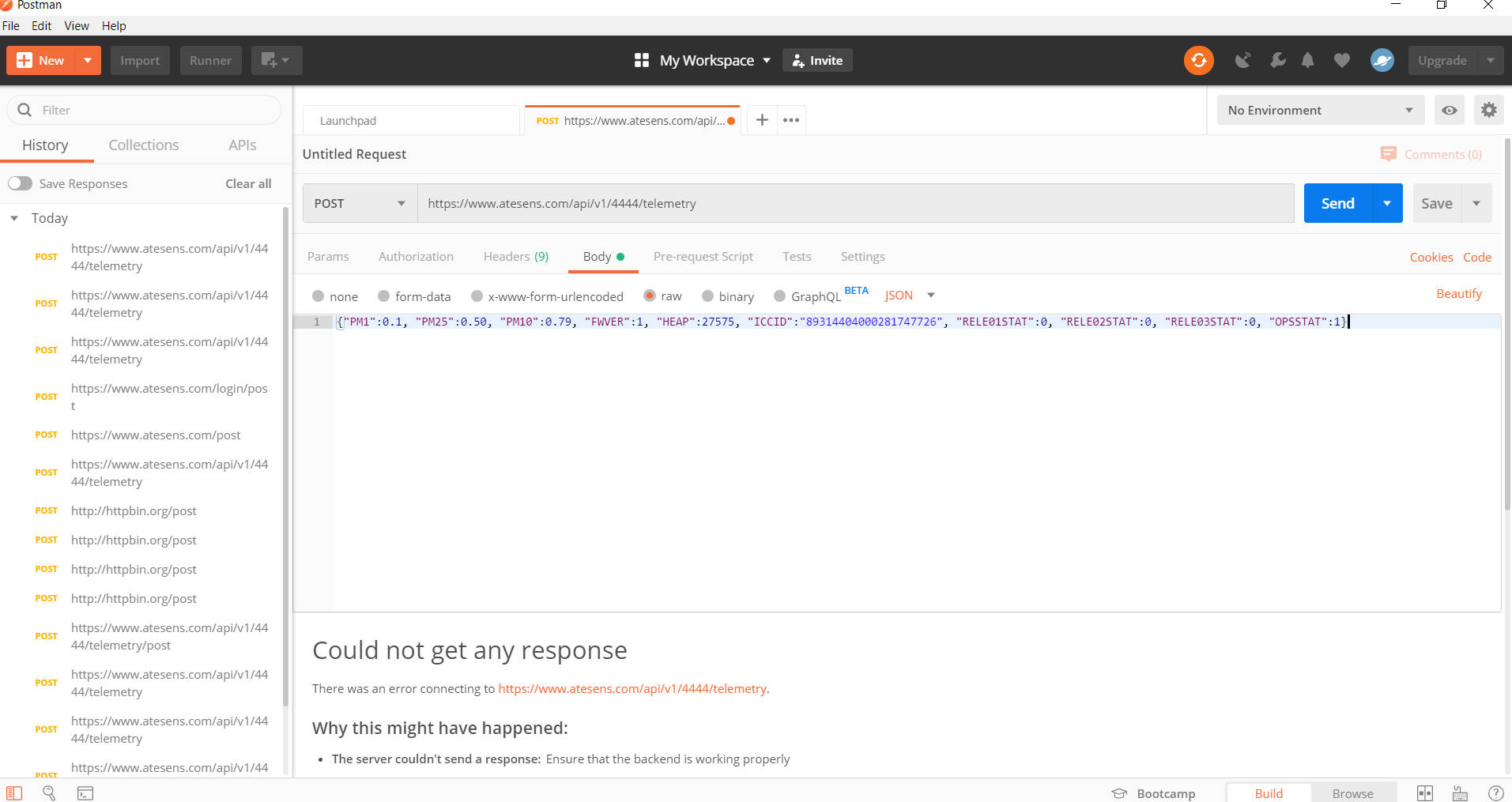The image size is (1512, 802).
Task: Switch to the Pre-request Script tab
Action: (x=703, y=256)
